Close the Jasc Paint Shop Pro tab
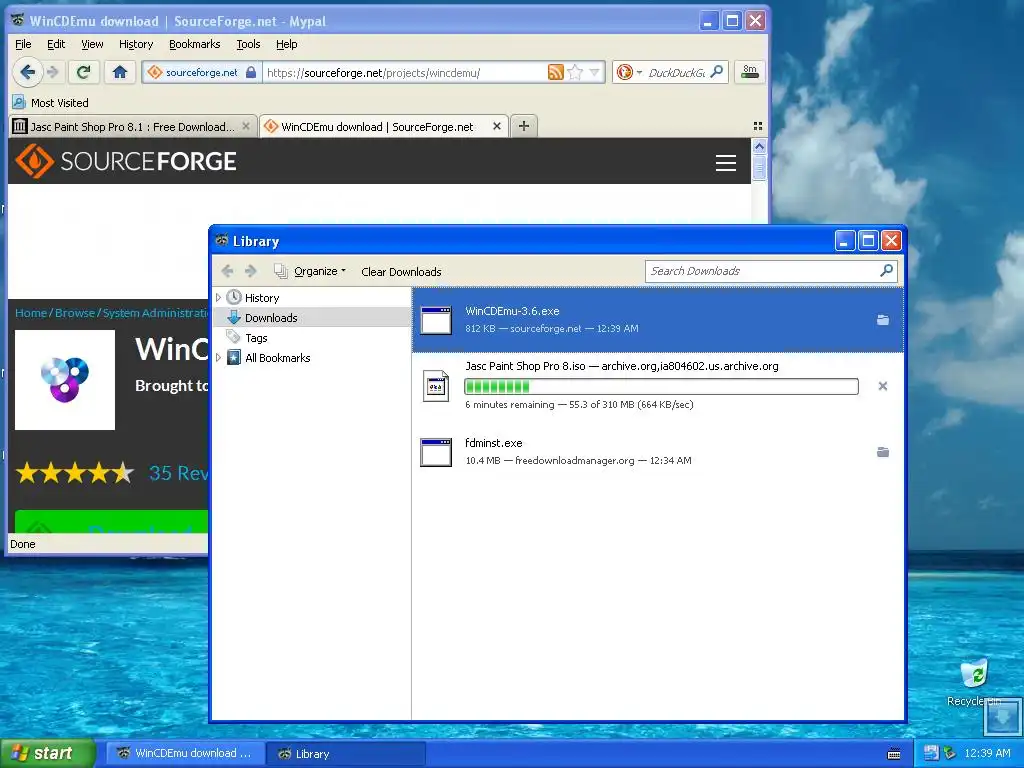The width and height of the screenshot is (1024, 768). click(x=246, y=126)
